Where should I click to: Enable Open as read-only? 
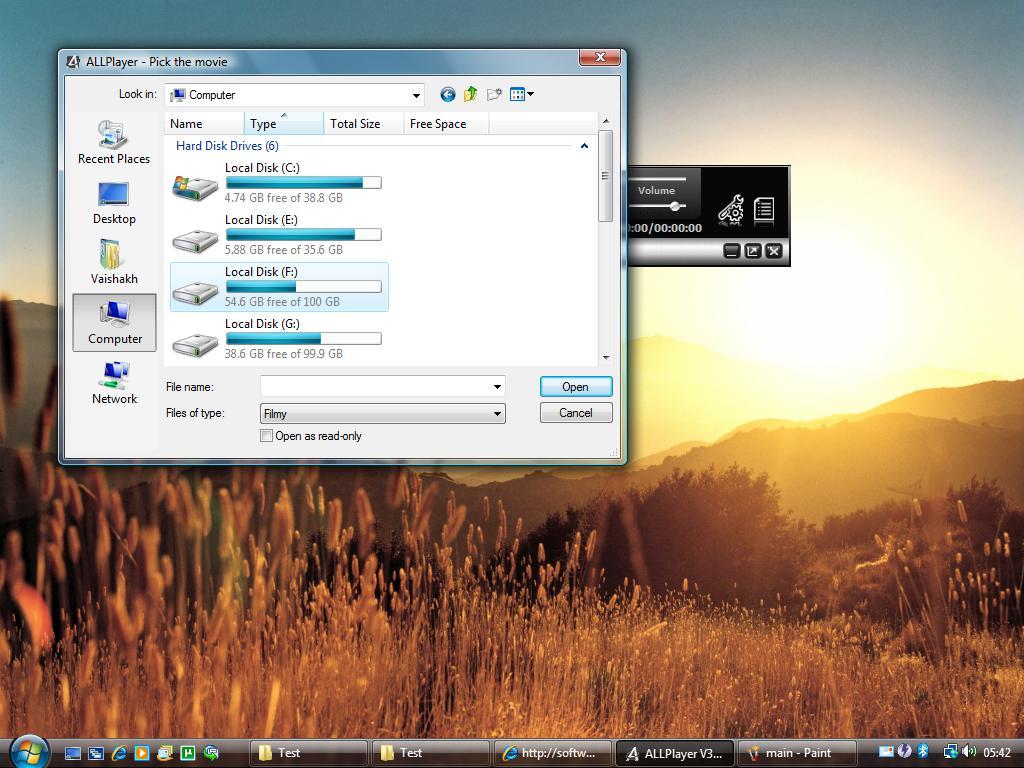[x=267, y=436]
